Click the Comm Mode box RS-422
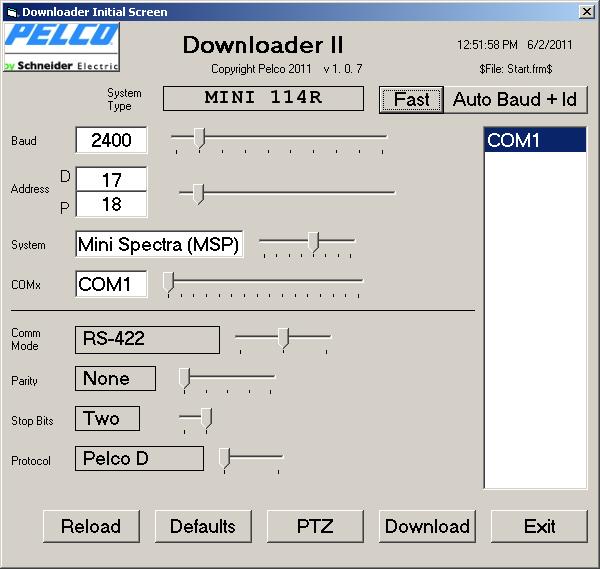600x569 pixels. pyautogui.click(x=147, y=340)
